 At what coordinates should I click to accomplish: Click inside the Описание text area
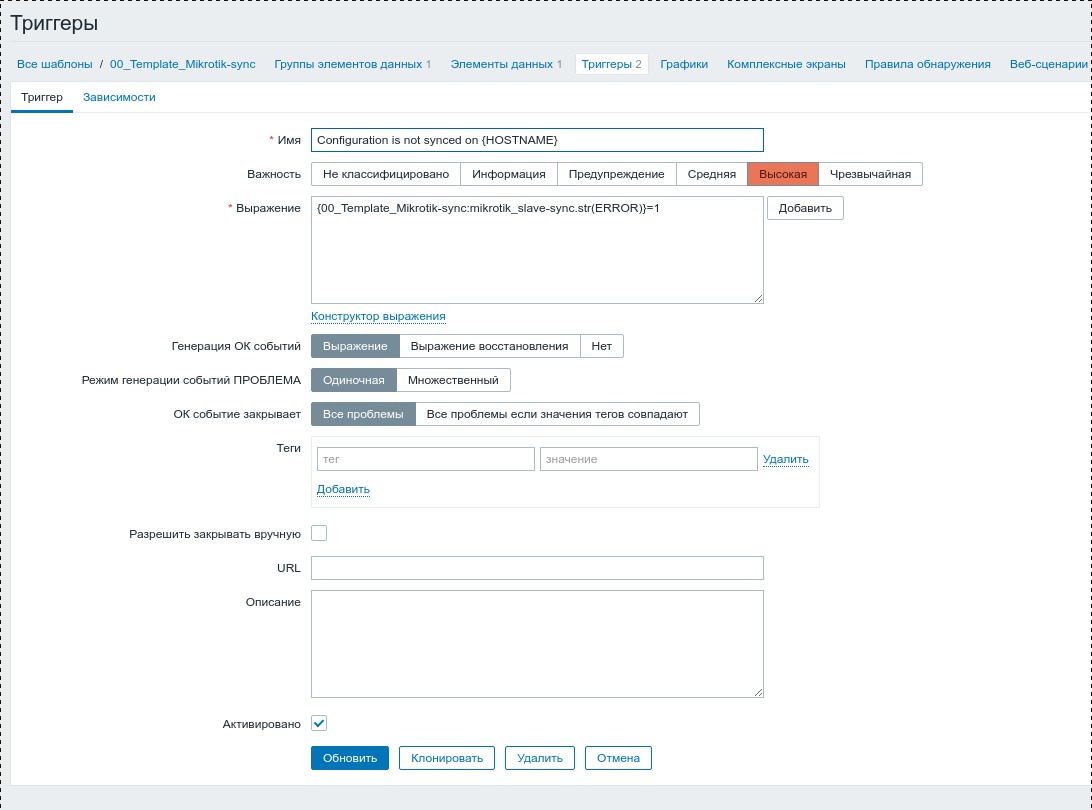[537, 644]
